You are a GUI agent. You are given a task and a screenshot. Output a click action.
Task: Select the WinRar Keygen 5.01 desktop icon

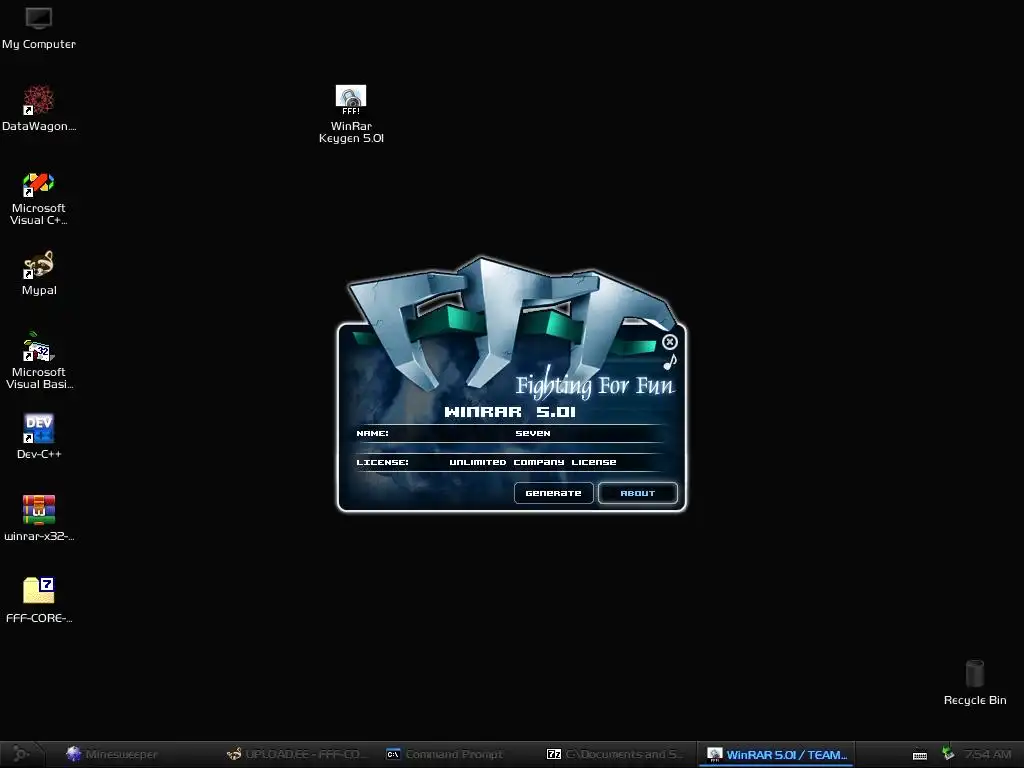(x=351, y=114)
